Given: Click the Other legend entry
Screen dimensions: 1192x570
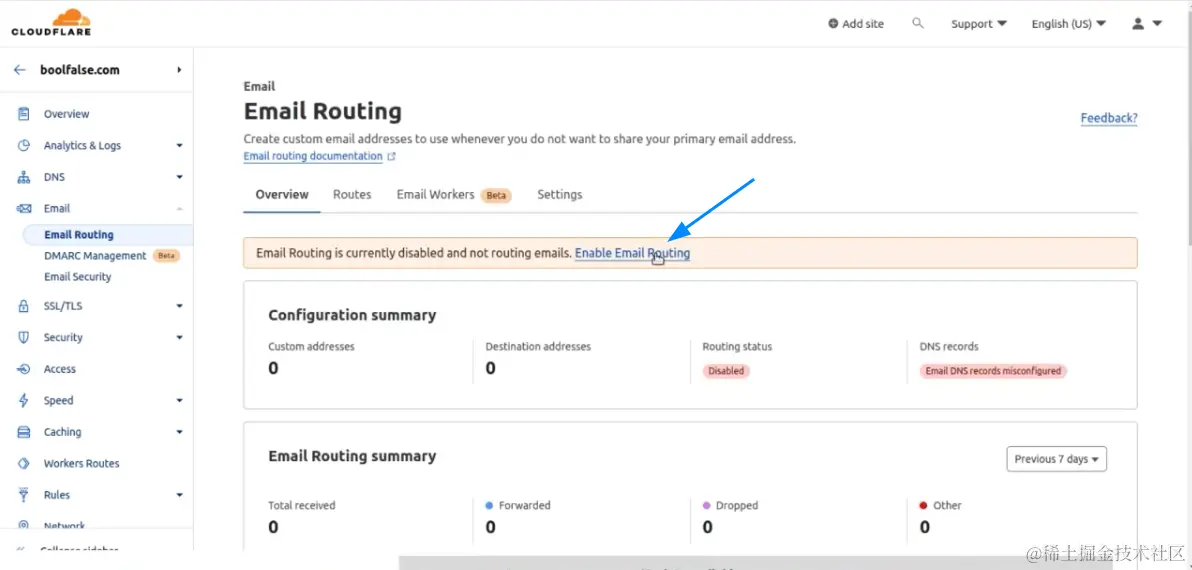Looking at the screenshot, I should coord(940,505).
